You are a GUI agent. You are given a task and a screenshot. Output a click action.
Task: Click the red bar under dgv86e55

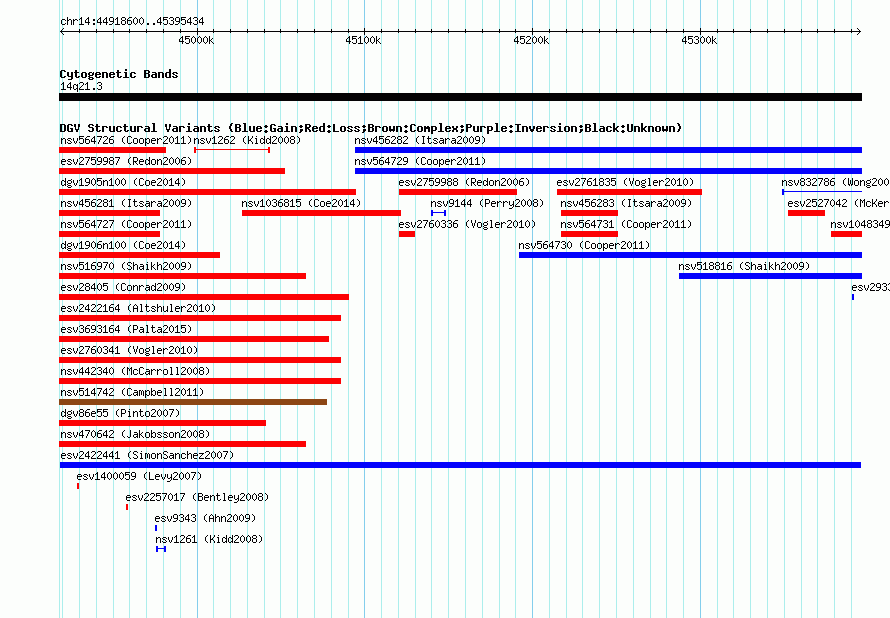[162, 423]
